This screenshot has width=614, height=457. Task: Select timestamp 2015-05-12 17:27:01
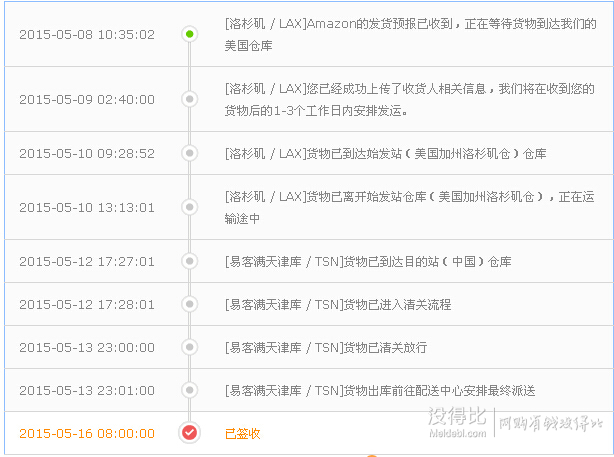click(87, 262)
